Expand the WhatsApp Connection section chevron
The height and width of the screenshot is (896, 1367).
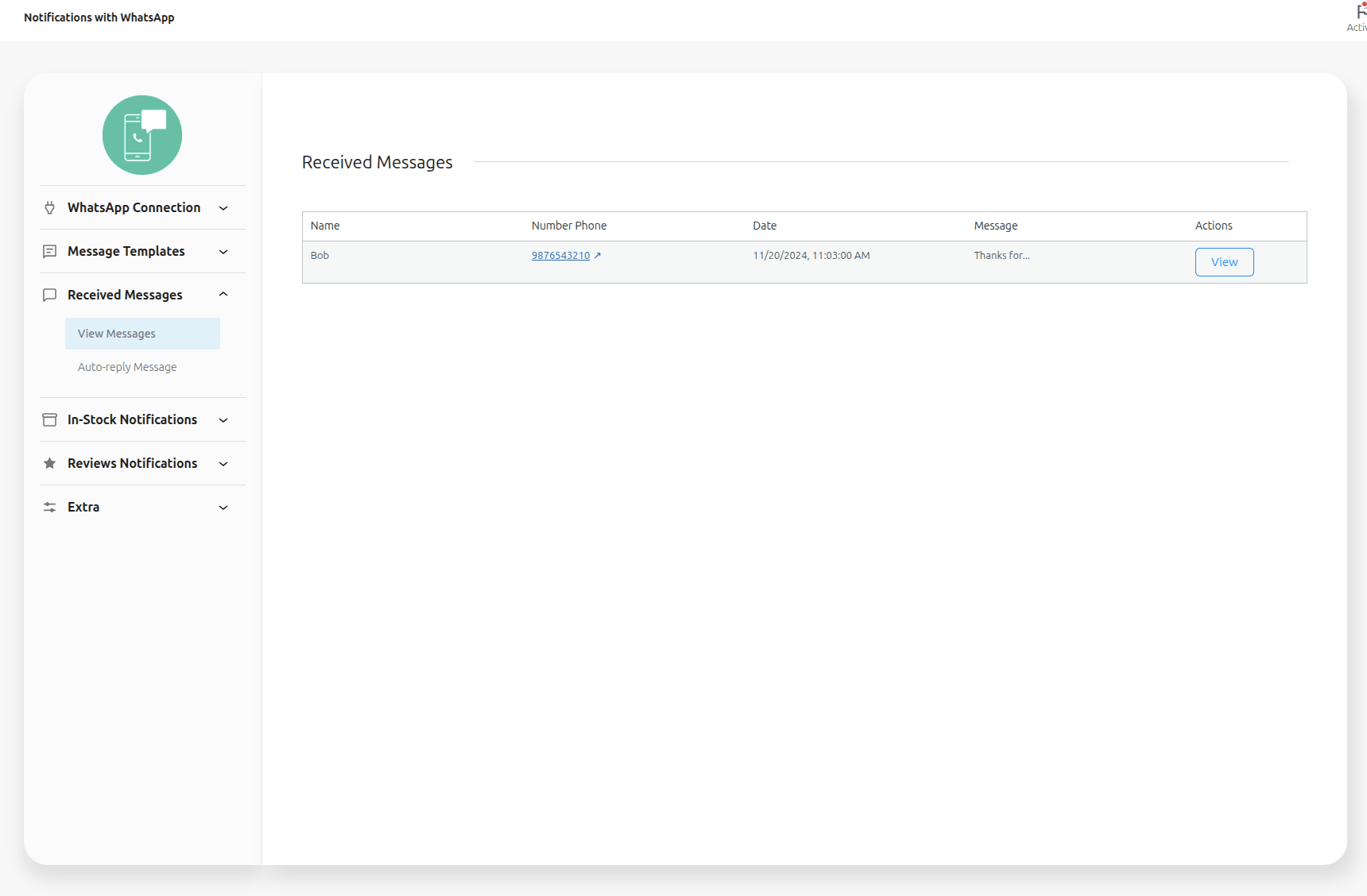pos(223,208)
